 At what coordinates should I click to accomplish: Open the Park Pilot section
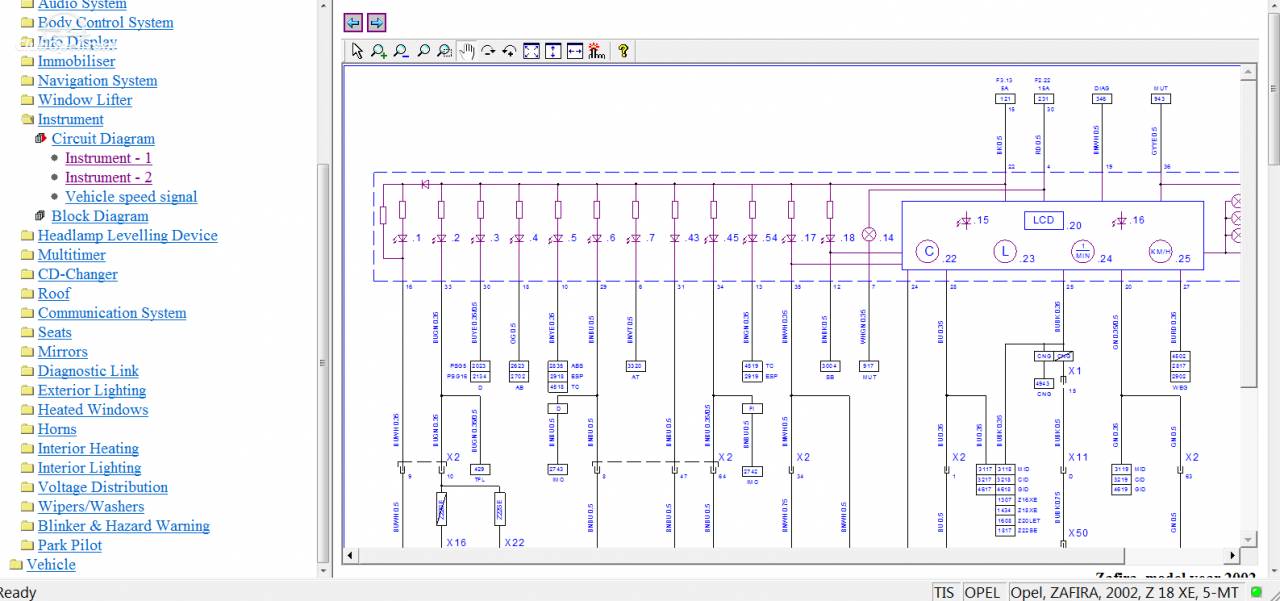point(70,545)
